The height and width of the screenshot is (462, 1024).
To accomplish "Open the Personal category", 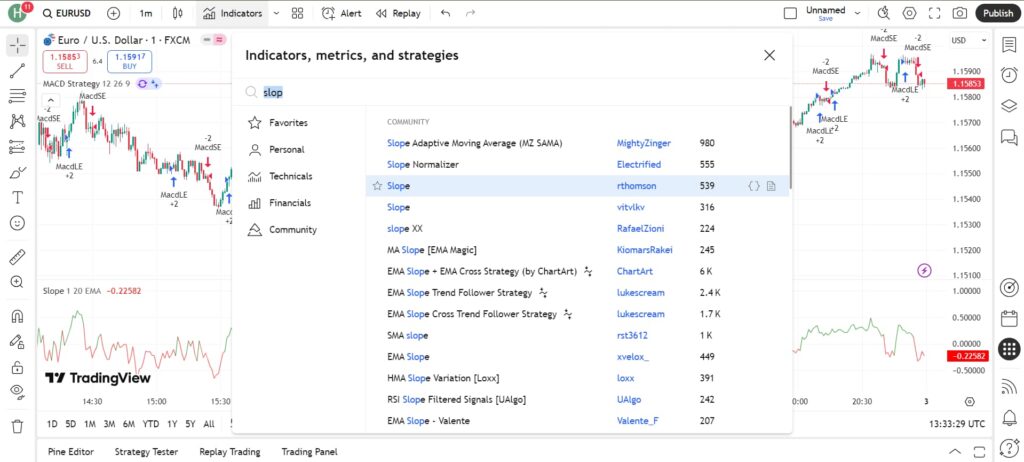I will 298,150.
